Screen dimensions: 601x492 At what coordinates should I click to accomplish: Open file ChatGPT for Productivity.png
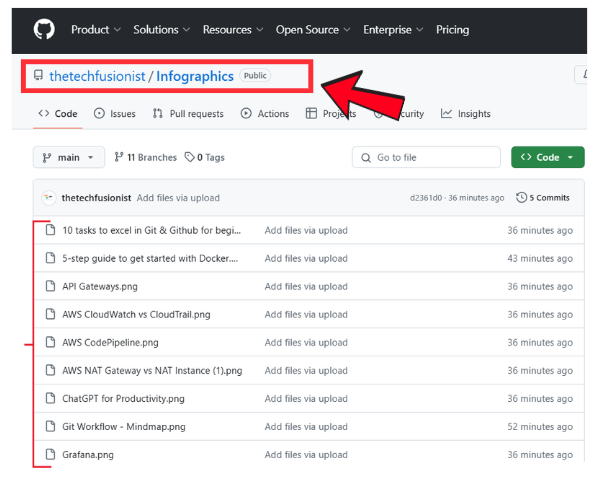coord(123,399)
